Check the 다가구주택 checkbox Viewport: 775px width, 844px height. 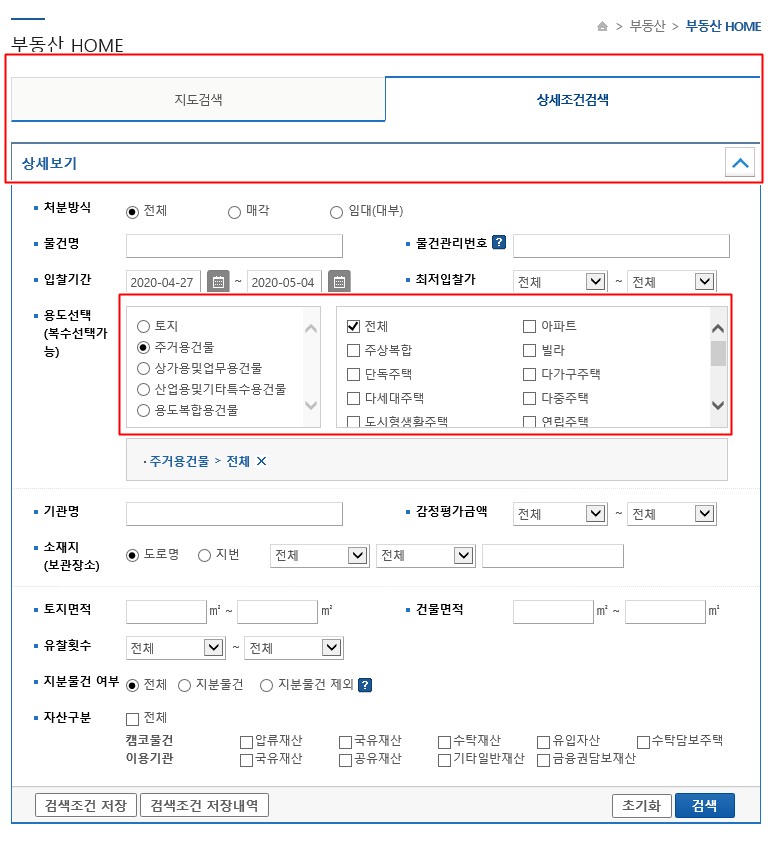(x=530, y=374)
